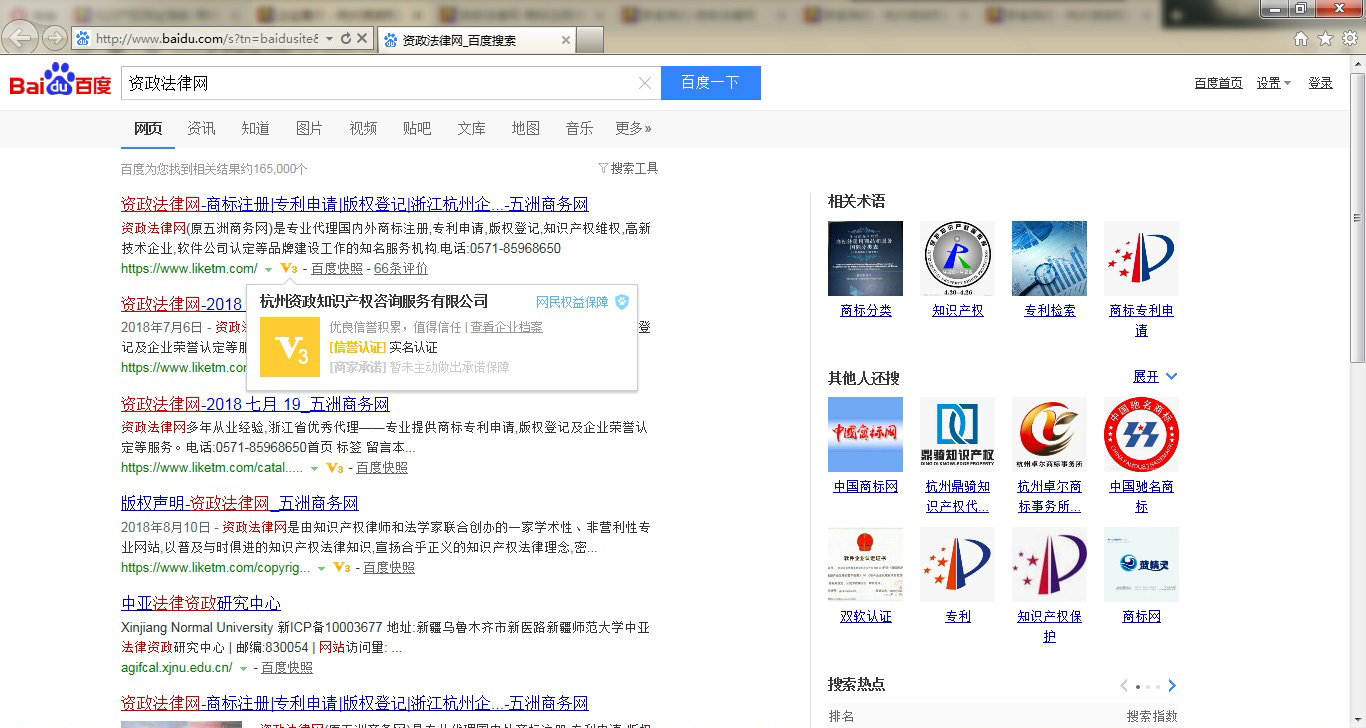Open a new blank browser tab
Viewport: 1366px width, 728px height.
click(x=590, y=40)
